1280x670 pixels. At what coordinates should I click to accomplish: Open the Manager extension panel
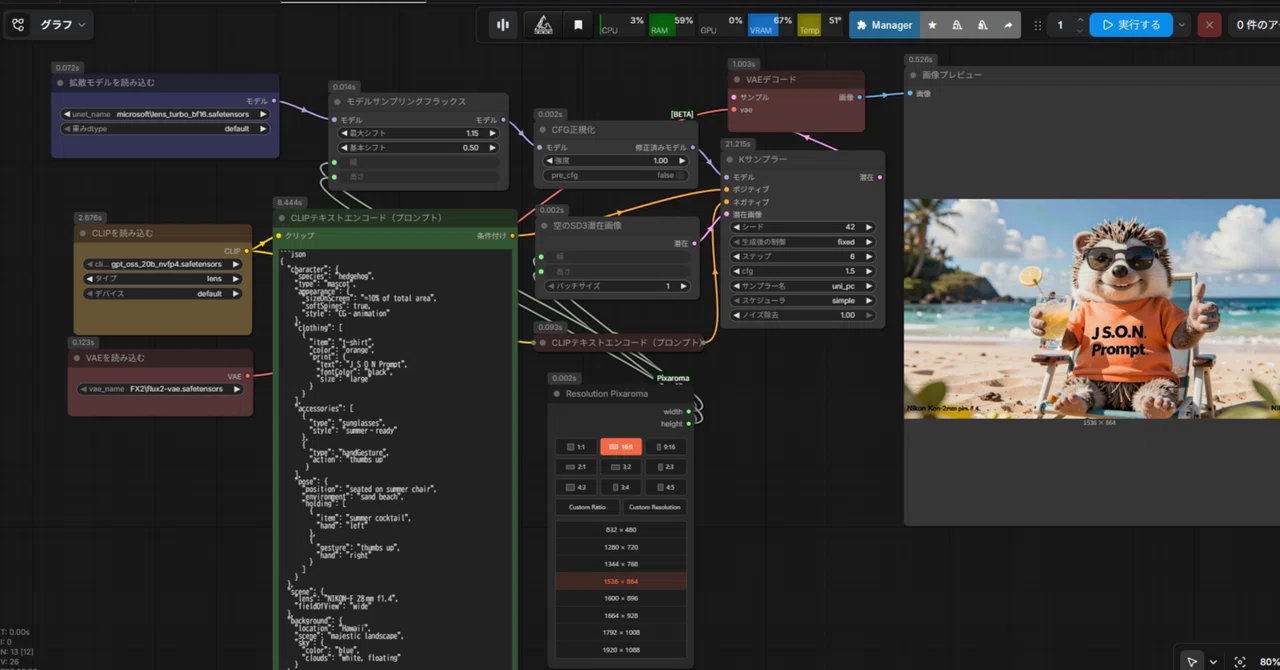coord(885,25)
